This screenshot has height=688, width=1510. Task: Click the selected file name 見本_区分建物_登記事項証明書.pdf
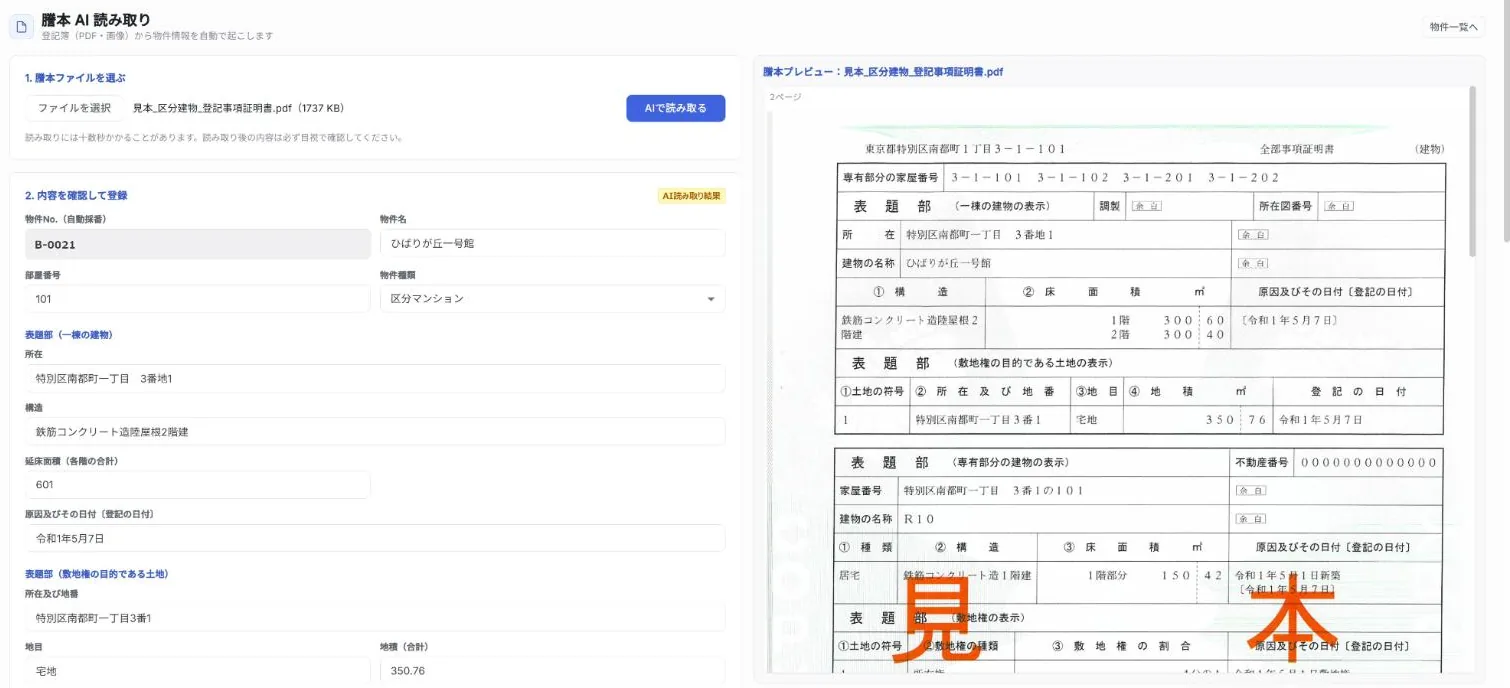(238, 108)
